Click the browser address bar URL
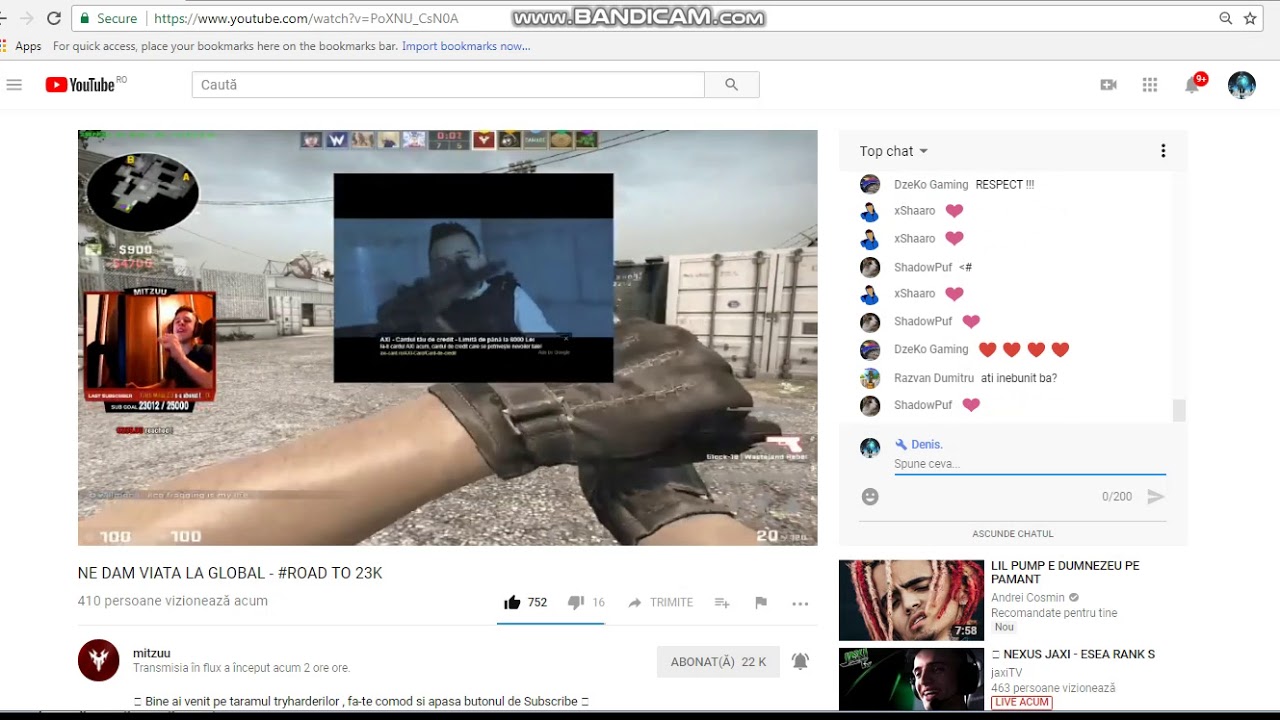Image resolution: width=1280 pixels, height=720 pixels. click(306, 18)
